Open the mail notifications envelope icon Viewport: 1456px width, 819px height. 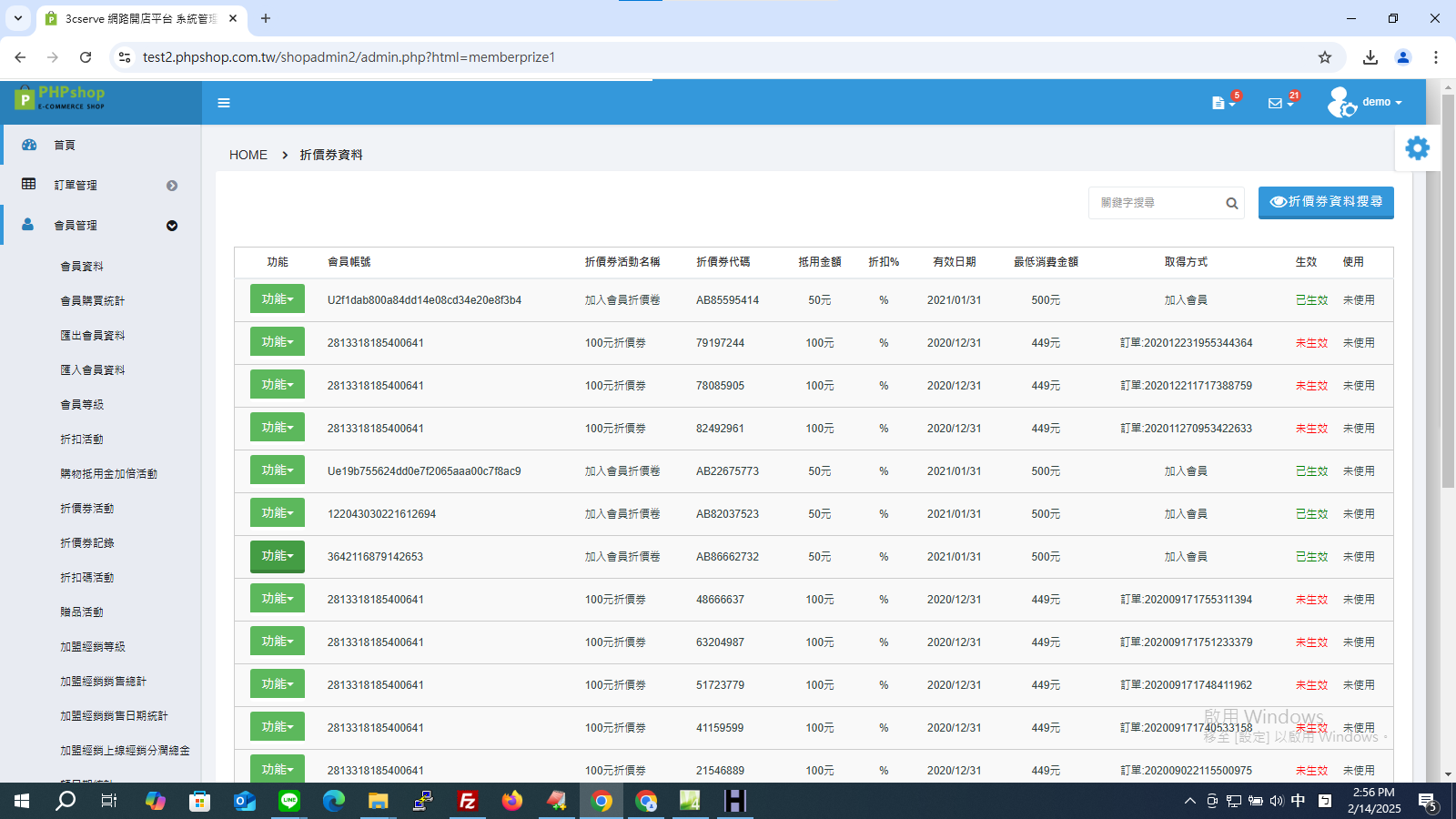(x=1276, y=103)
